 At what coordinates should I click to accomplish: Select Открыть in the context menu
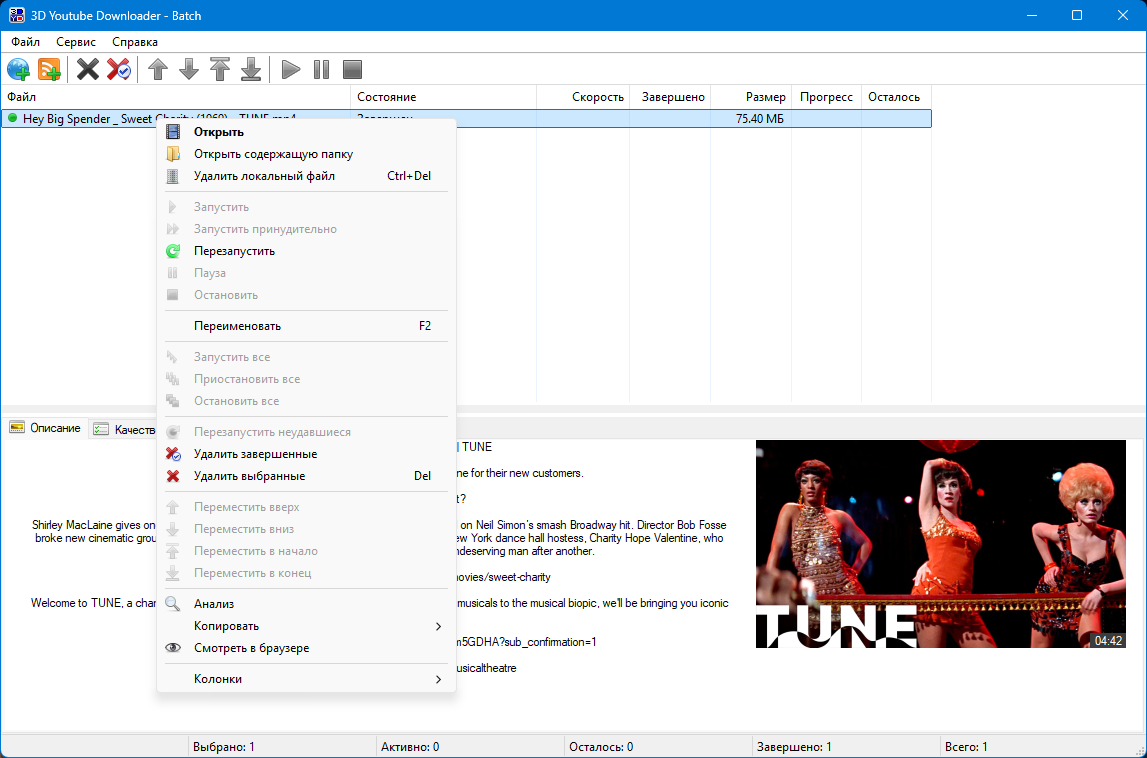[219, 132]
